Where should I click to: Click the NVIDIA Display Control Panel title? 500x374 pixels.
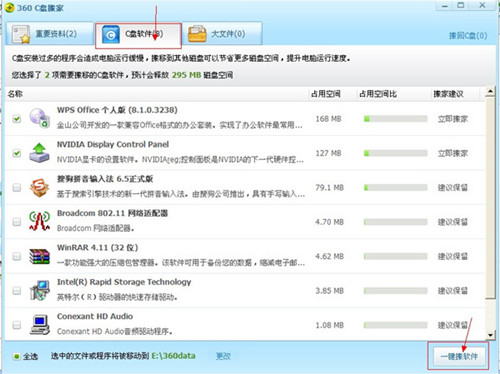113,144
